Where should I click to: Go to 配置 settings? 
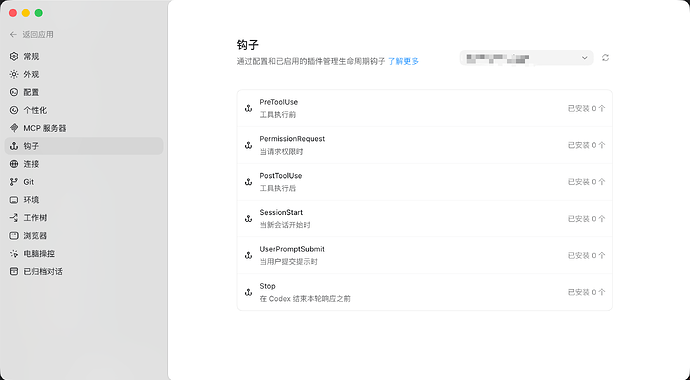click(x=84, y=92)
